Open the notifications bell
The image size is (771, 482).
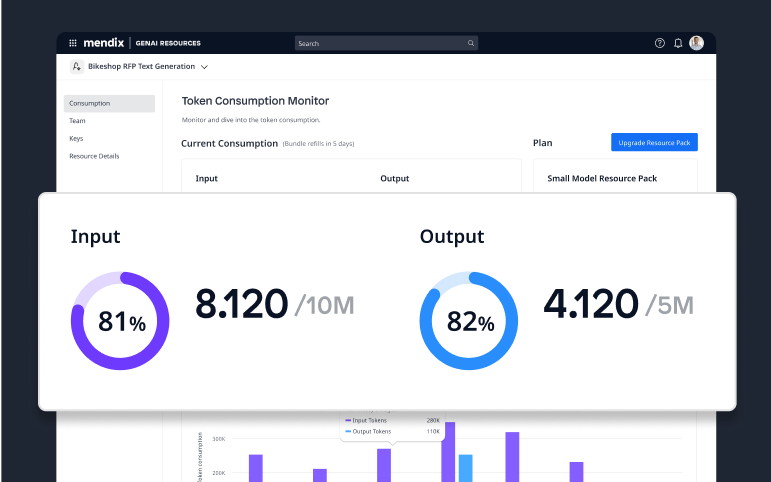678,43
